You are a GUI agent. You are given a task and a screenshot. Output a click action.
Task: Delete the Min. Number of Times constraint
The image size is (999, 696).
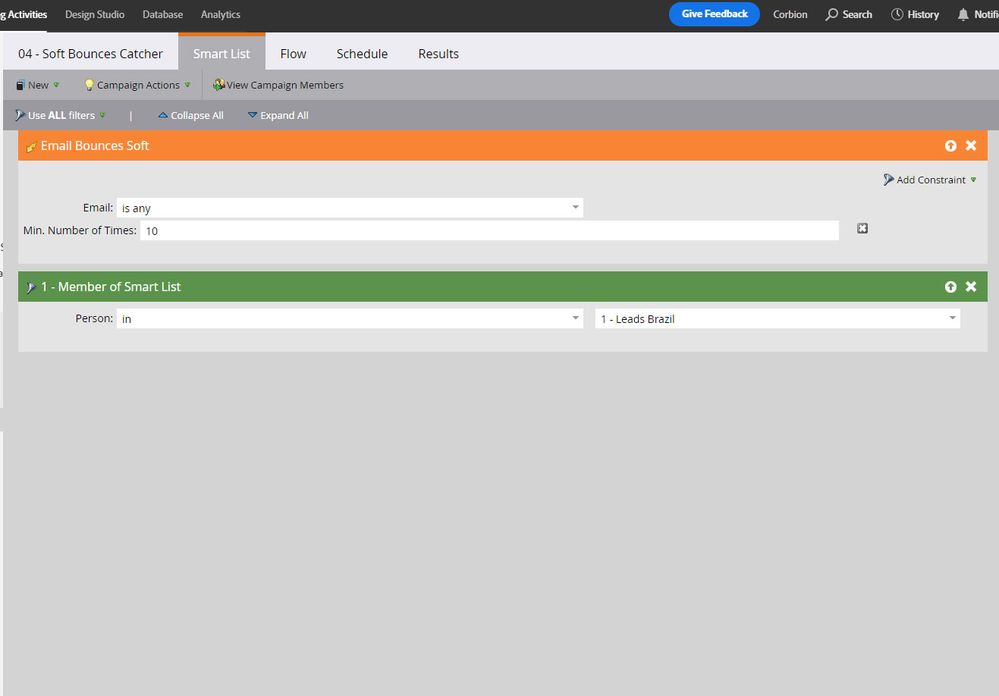point(862,229)
